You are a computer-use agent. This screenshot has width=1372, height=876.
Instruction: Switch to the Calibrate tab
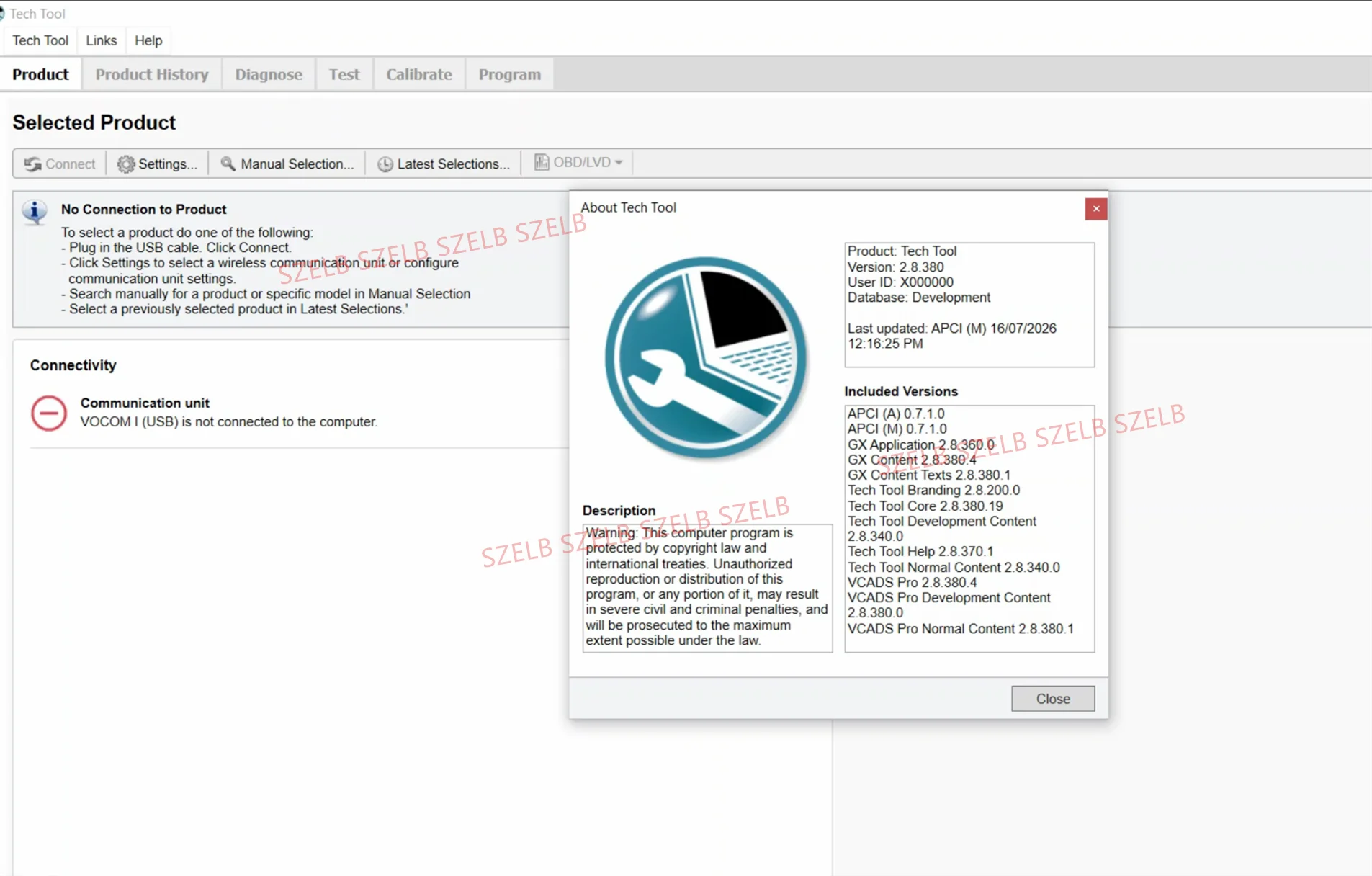(x=419, y=74)
